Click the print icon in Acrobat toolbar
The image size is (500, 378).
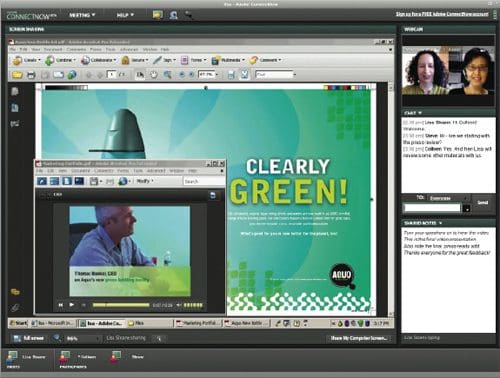coord(31,75)
